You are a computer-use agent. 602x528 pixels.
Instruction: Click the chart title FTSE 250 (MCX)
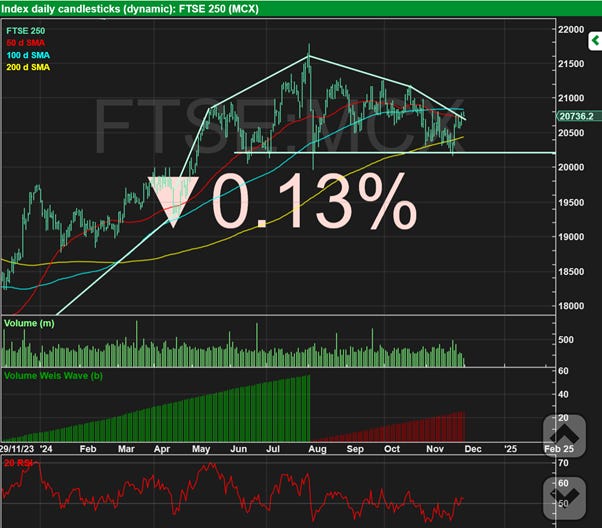pos(218,8)
